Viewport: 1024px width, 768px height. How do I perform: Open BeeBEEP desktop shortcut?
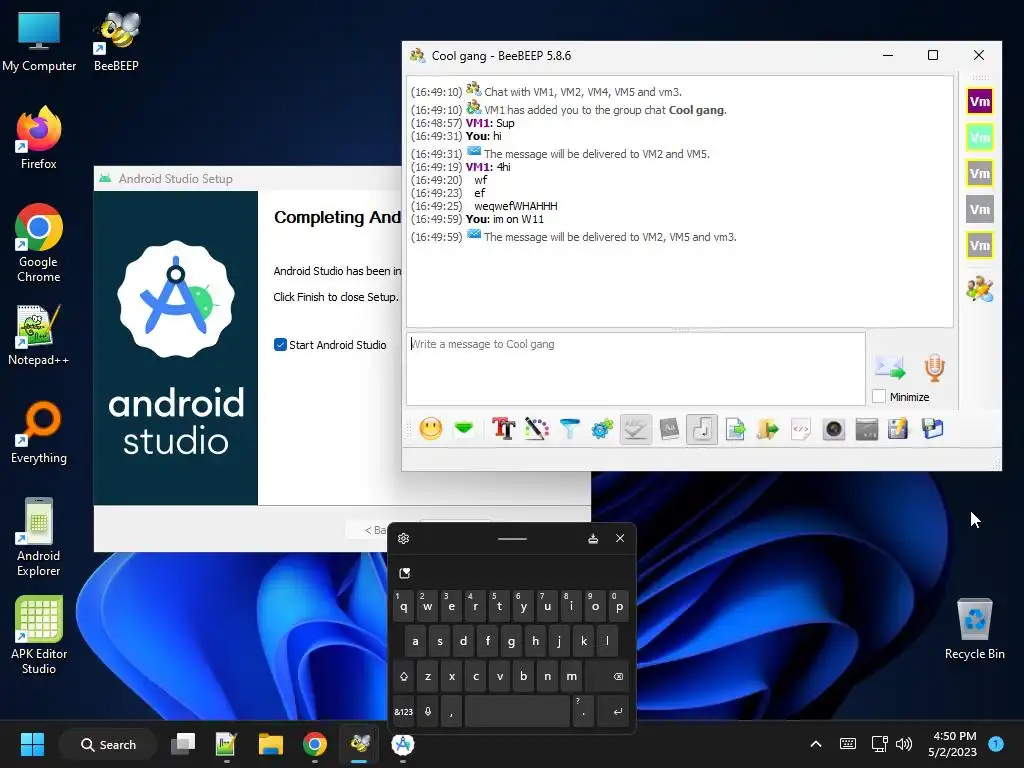[116, 41]
